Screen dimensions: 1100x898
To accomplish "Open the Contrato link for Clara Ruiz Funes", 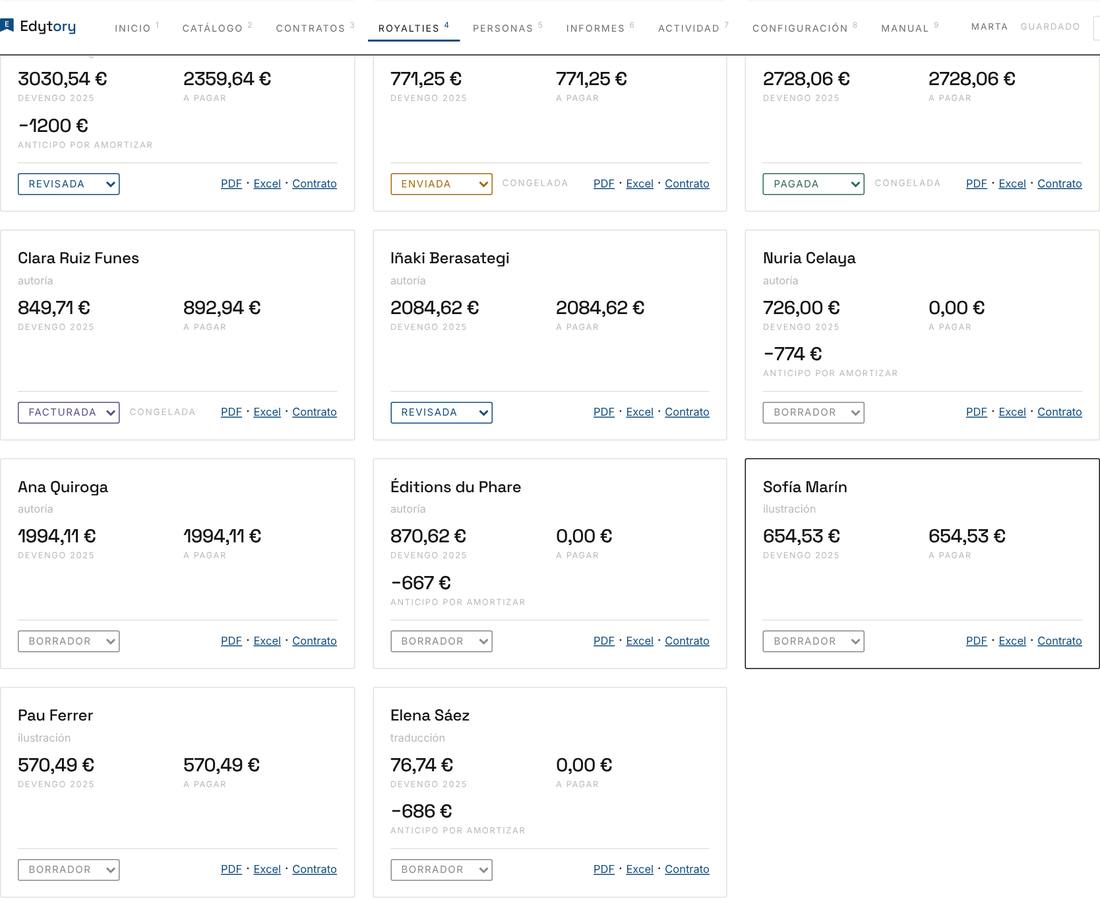I will click(x=314, y=412).
